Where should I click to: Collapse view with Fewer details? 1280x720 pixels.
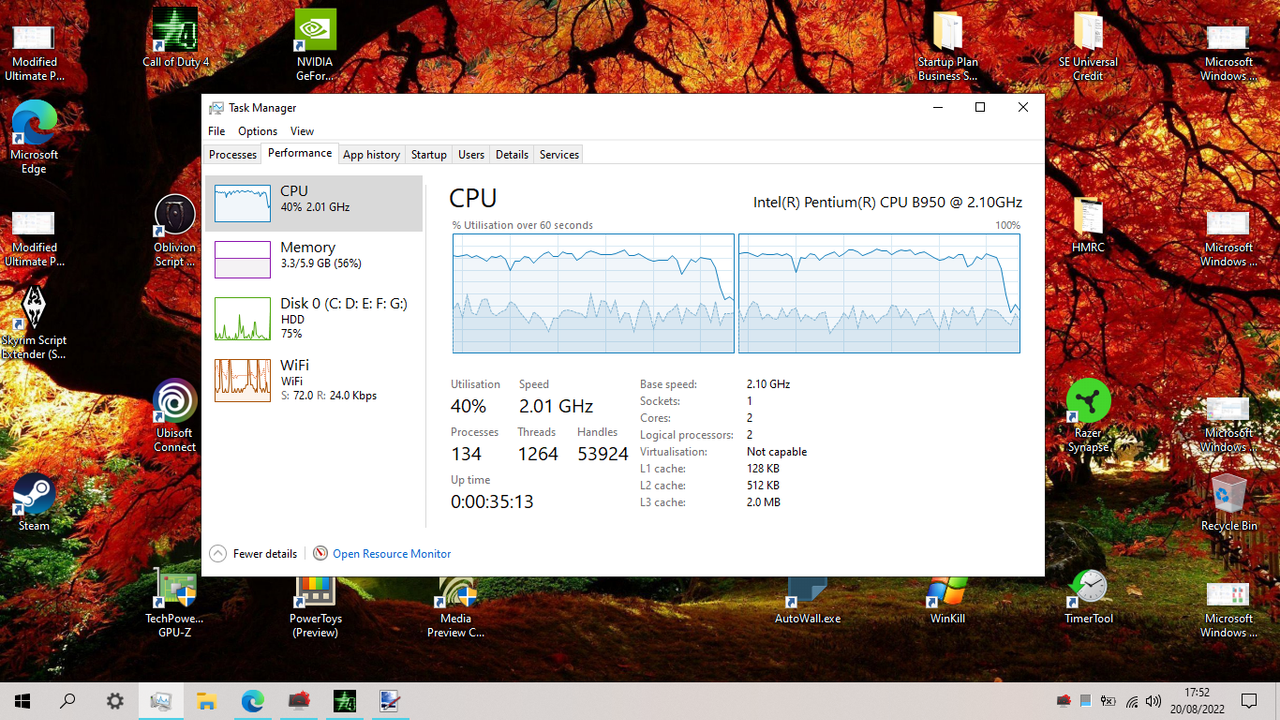[x=254, y=553]
